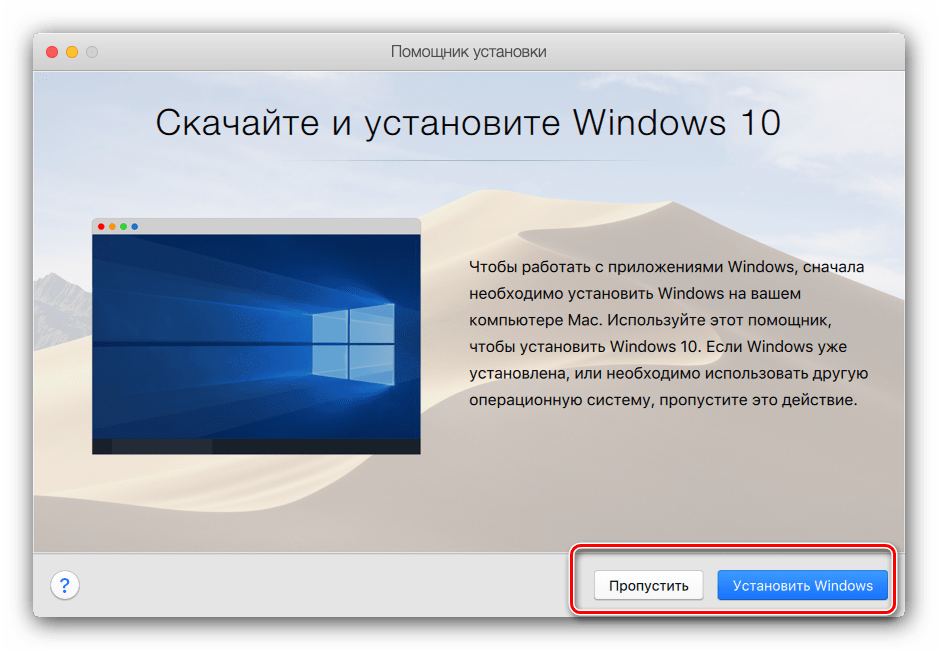Viewport: 938px width, 650px height.
Task: Click the green dot in the preview window
Action: pyautogui.click(x=123, y=227)
